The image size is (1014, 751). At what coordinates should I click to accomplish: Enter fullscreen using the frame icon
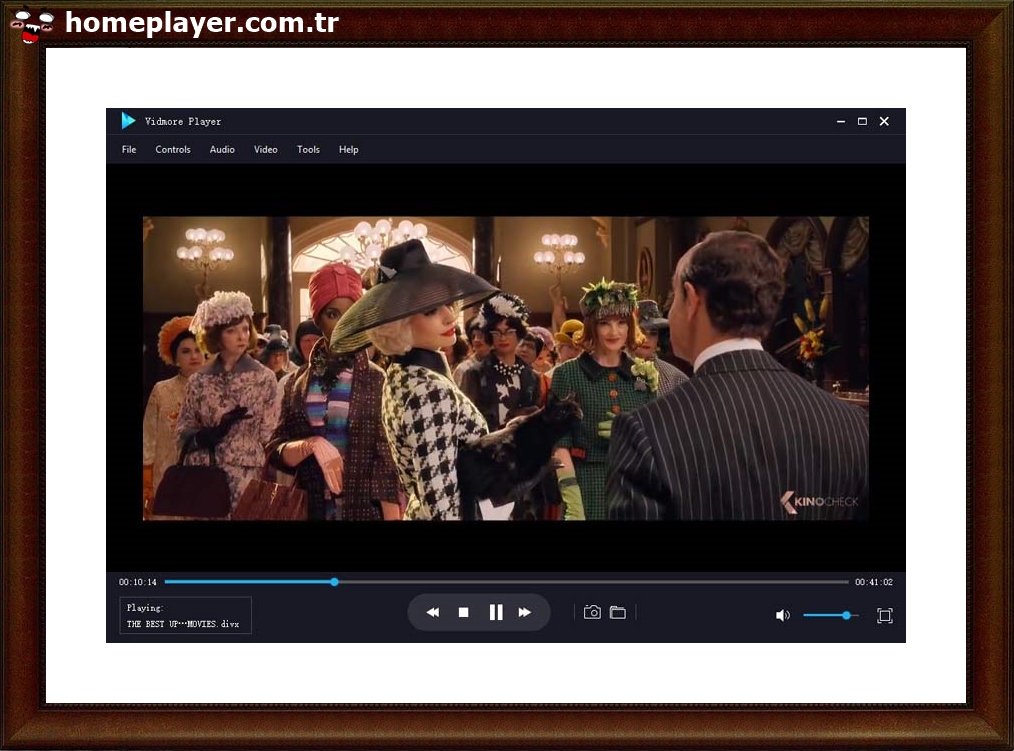[884, 615]
